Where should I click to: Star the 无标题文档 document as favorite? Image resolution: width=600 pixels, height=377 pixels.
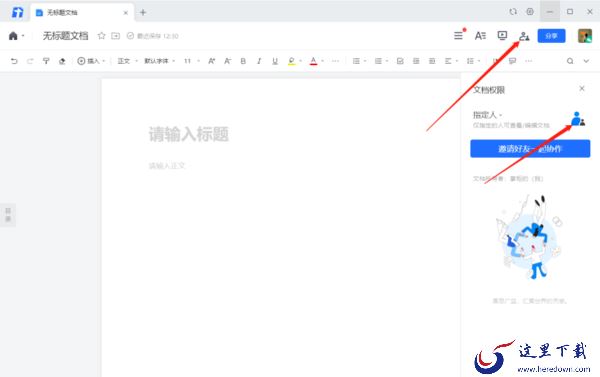pos(101,36)
